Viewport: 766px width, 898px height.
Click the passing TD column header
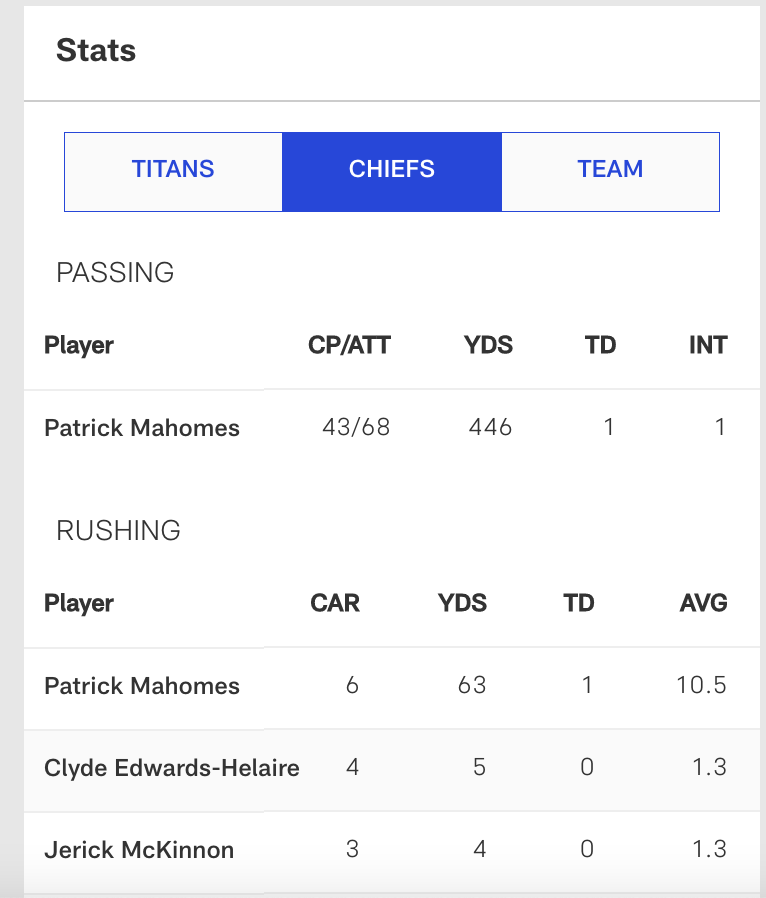pos(600,346)
